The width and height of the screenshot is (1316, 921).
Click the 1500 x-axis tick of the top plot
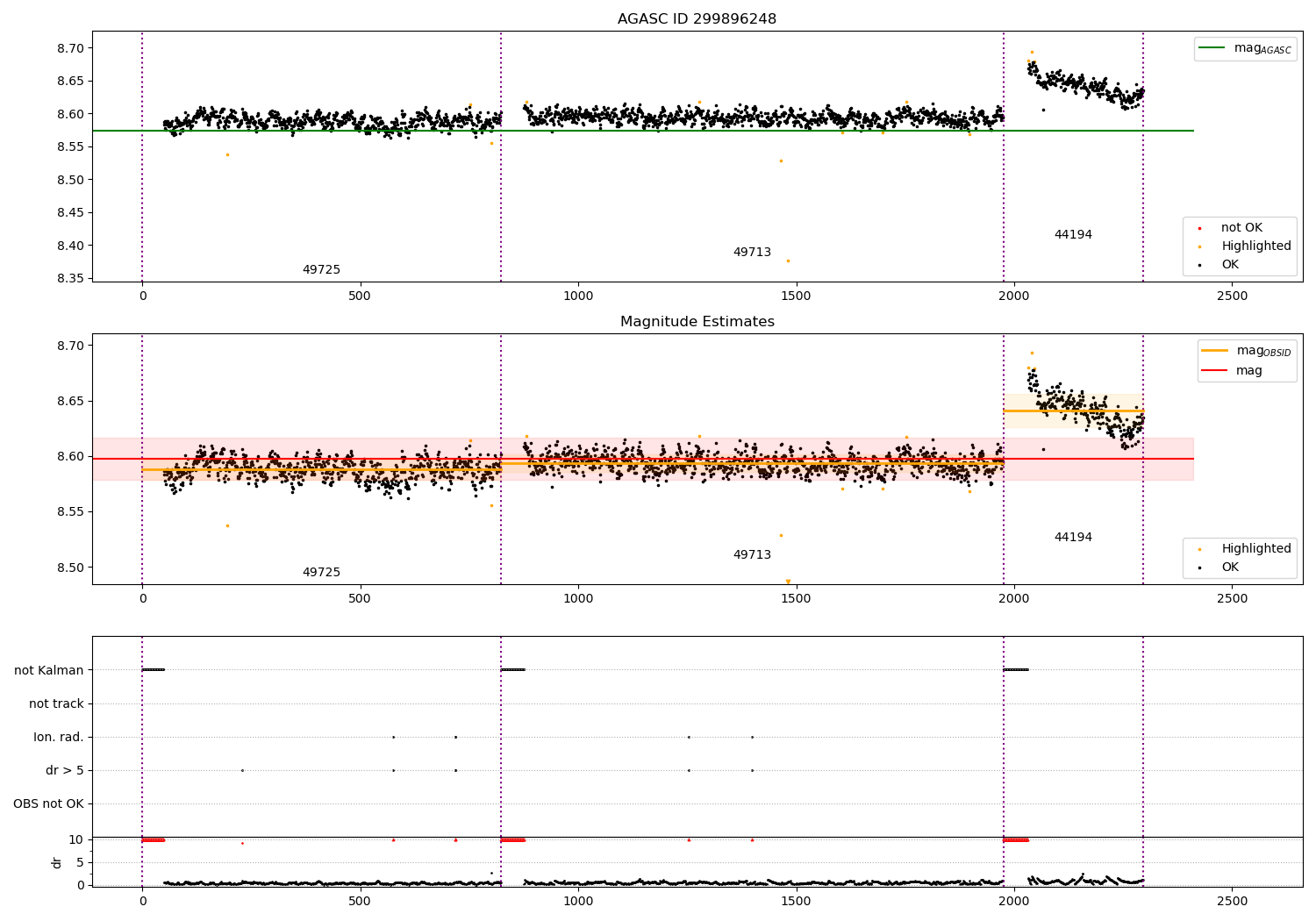click(x=796, y=296)
